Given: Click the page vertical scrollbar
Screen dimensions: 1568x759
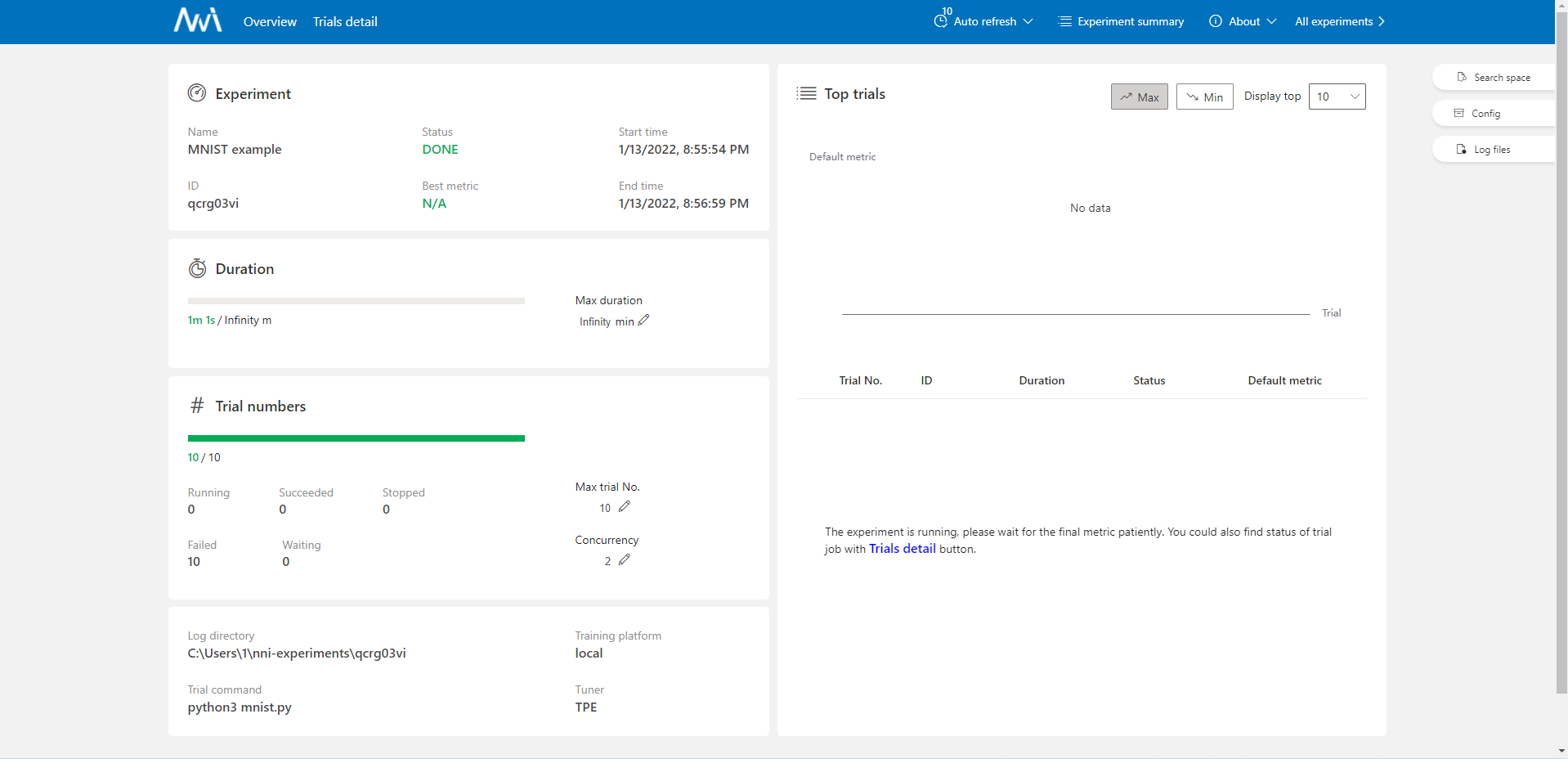Looking at the screenshot, I should coord(1561,352).
